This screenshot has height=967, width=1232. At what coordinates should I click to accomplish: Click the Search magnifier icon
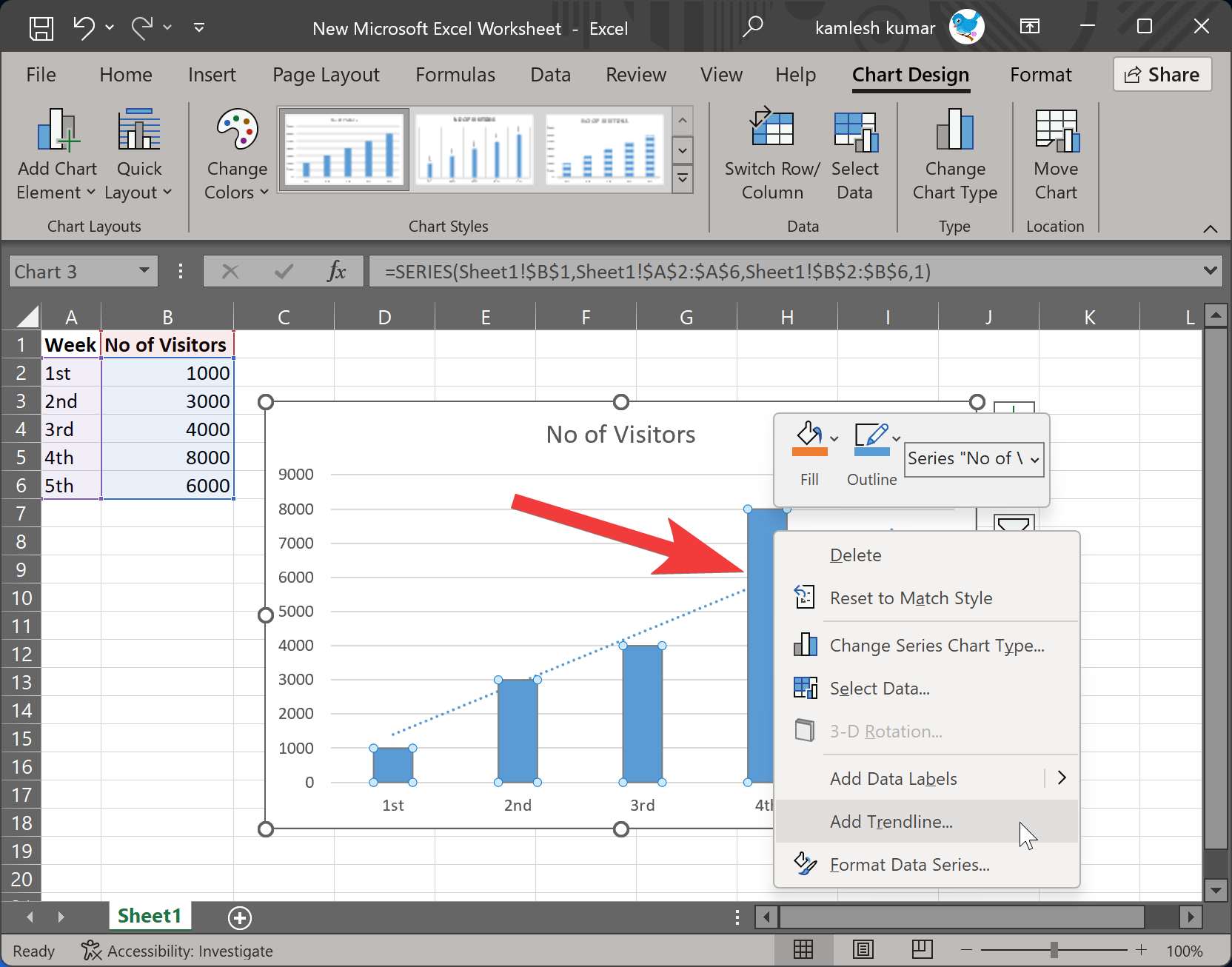tap(753, 27)
